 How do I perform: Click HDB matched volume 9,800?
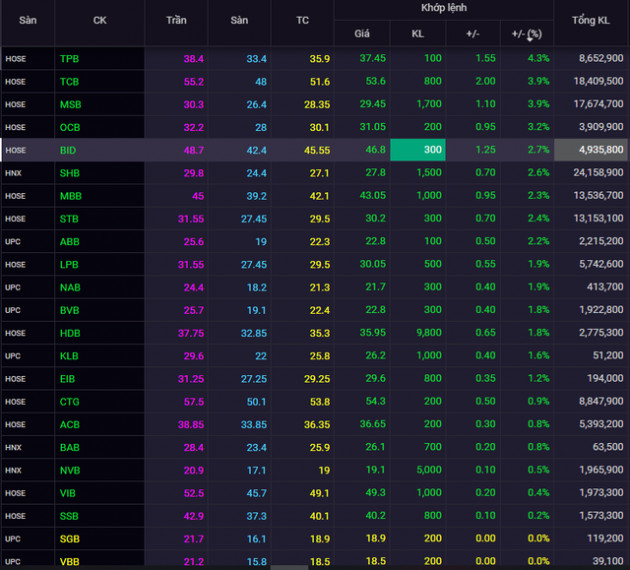click(429, 333)
